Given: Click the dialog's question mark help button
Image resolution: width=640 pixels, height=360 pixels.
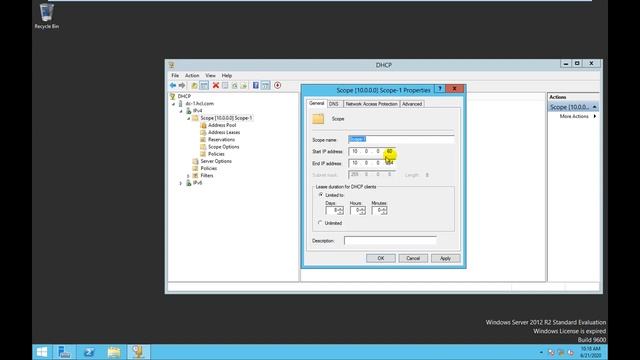Looking at the screenshot, I should 440,89.
